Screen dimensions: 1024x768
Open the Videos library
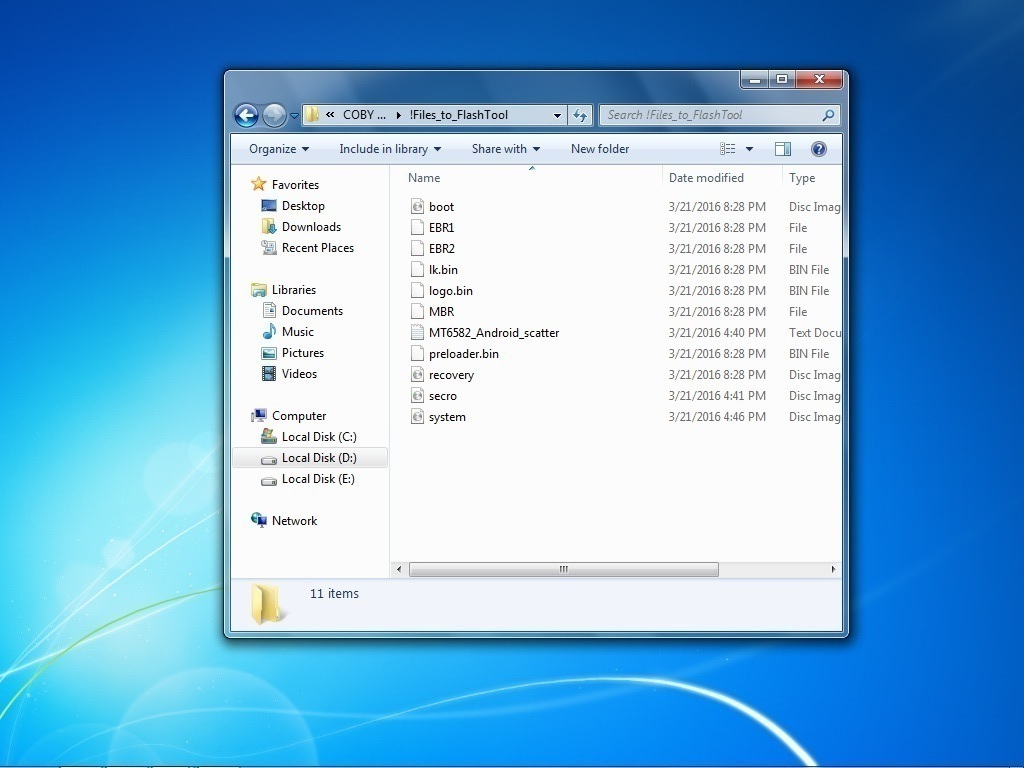tap(289, 374)
